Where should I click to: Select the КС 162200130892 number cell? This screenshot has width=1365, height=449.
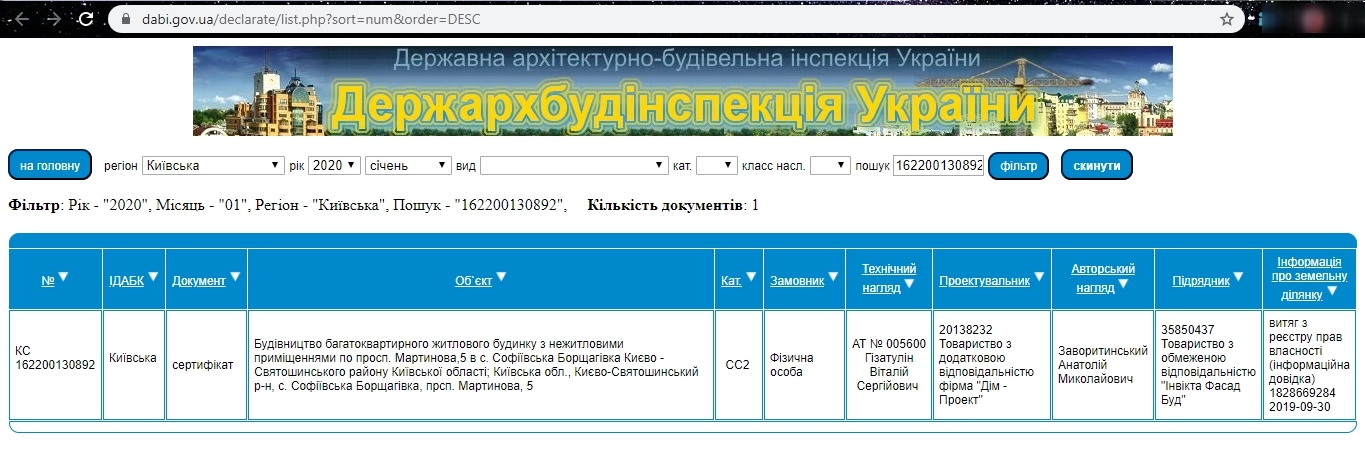[x=56, y=365]
